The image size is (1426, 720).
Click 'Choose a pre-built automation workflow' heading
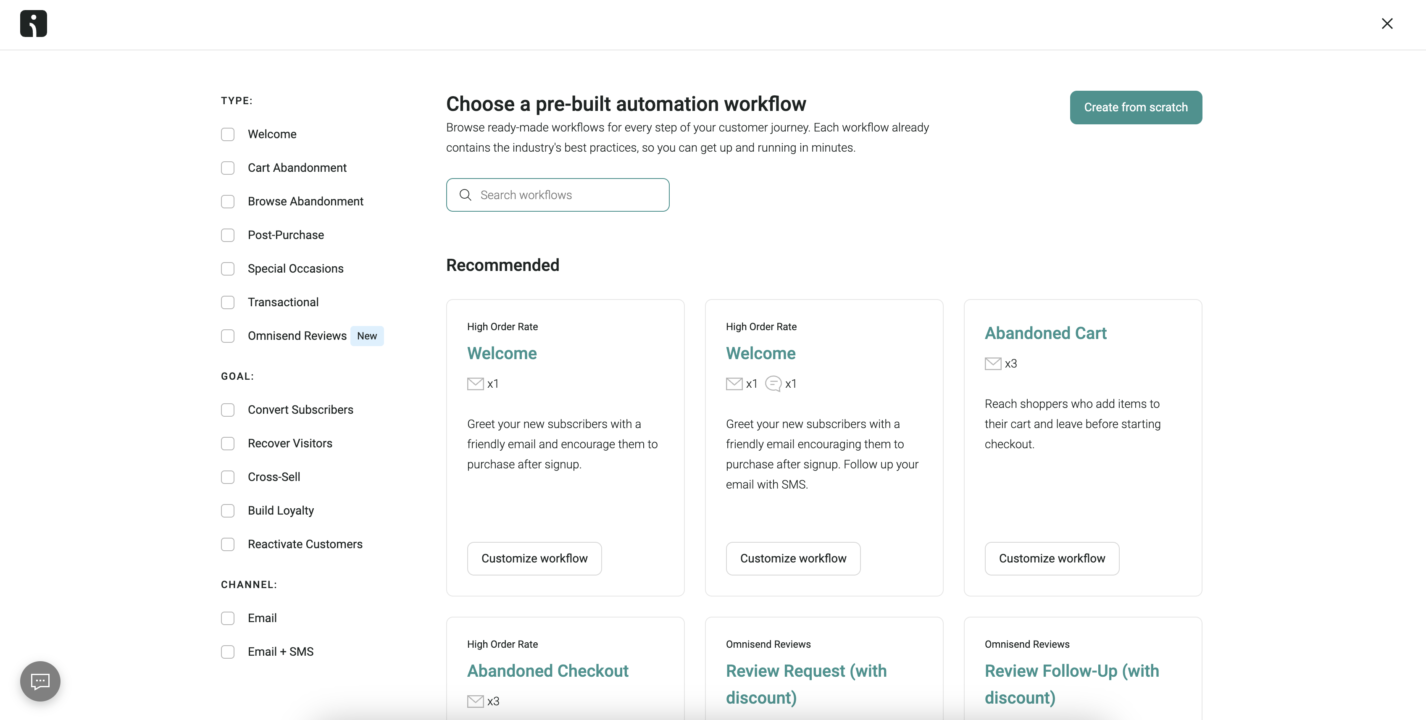pyautogui.click(x=626, y=104)
